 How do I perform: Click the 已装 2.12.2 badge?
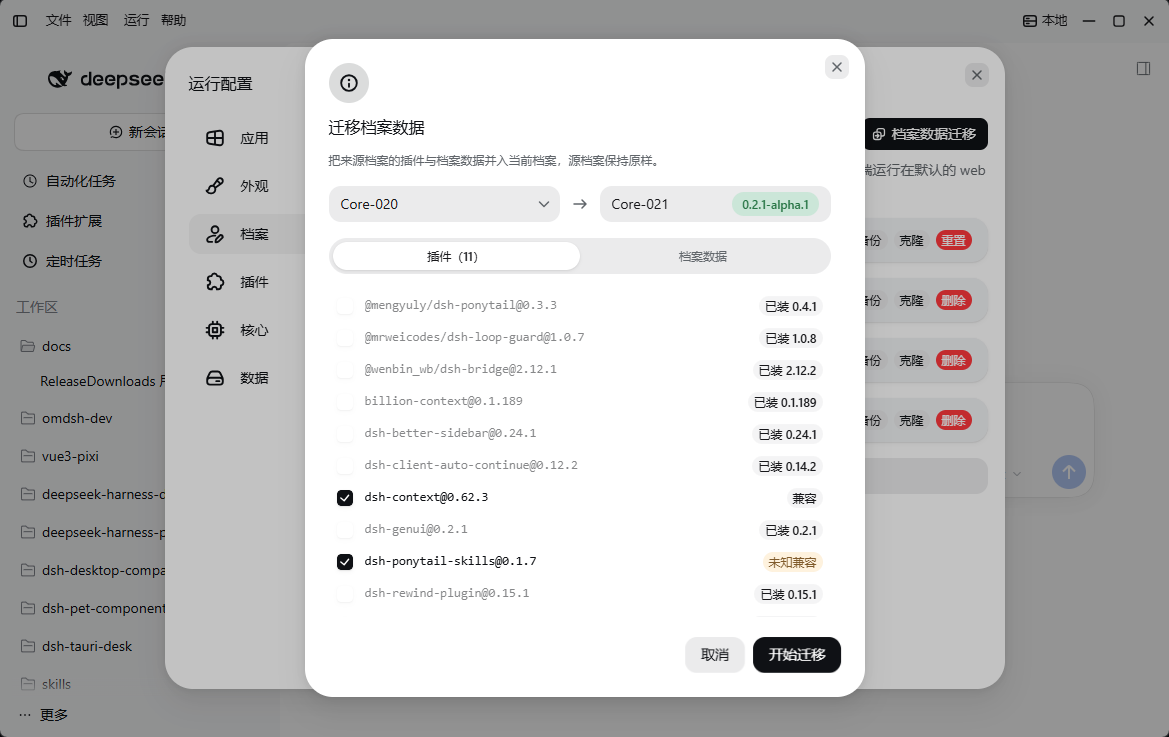tap(787, 370)
